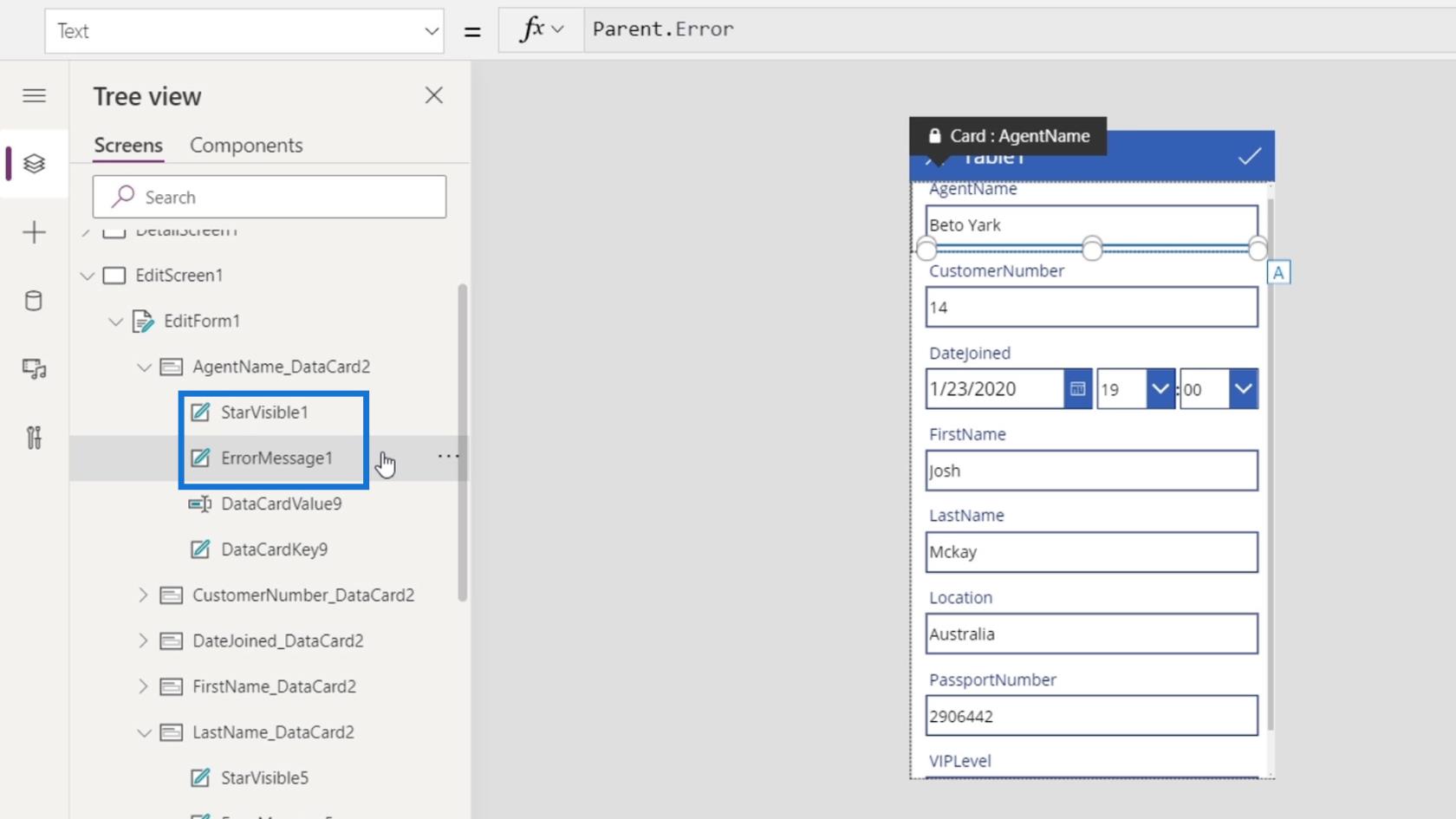Collapse the AgentName_DataCard2 node
Viewport: 1456px width, 819px height.
coord(144,367)
